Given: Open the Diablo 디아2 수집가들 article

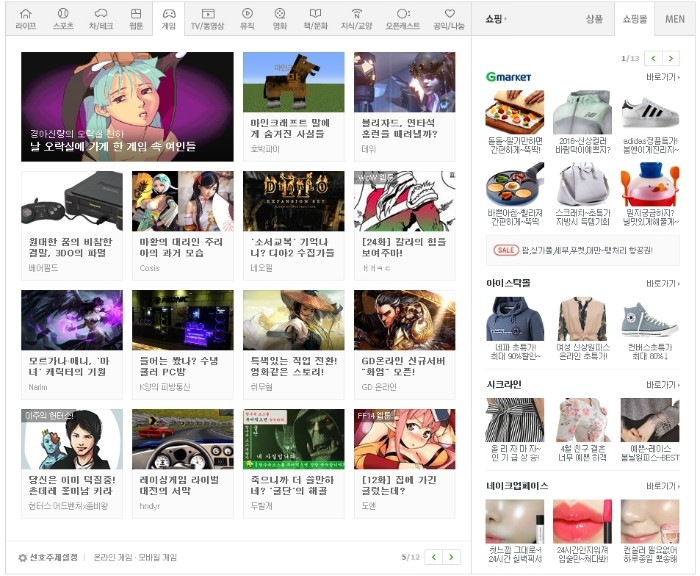Looking at the screenshot, I should 294,225.
